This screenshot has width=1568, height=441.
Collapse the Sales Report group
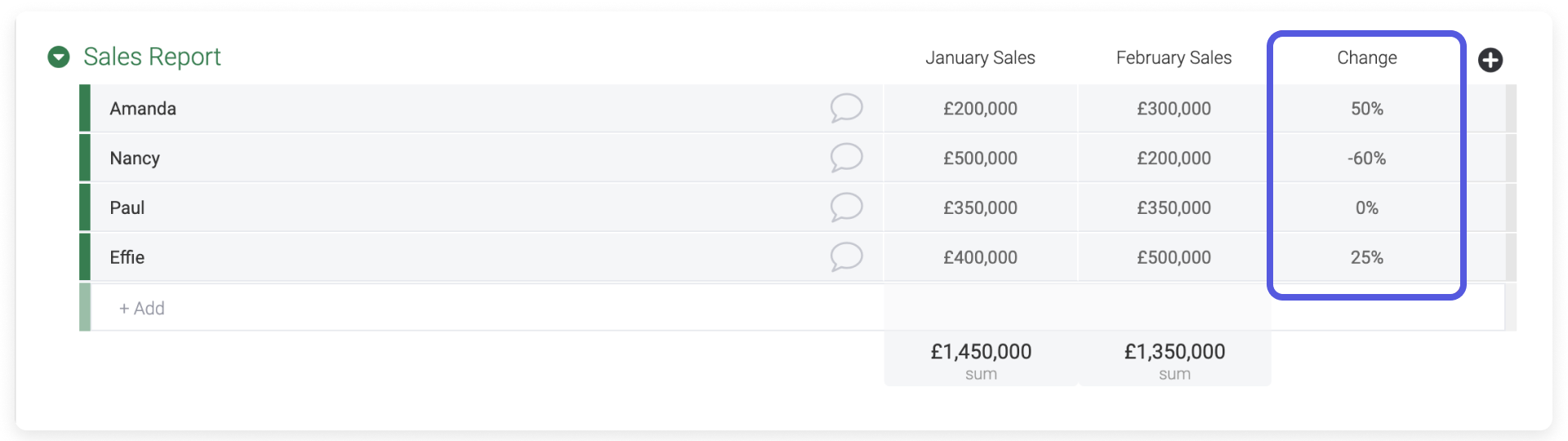click(59, 57)
